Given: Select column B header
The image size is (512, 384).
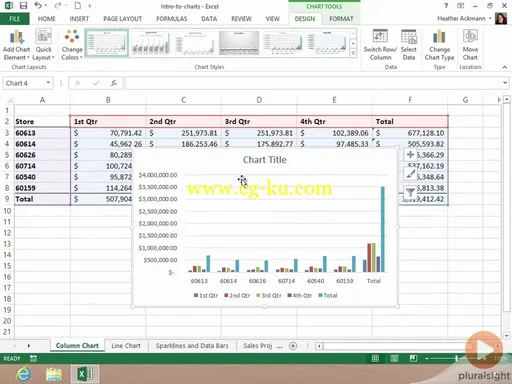Looking at the screenshot, I should (108, 100).
